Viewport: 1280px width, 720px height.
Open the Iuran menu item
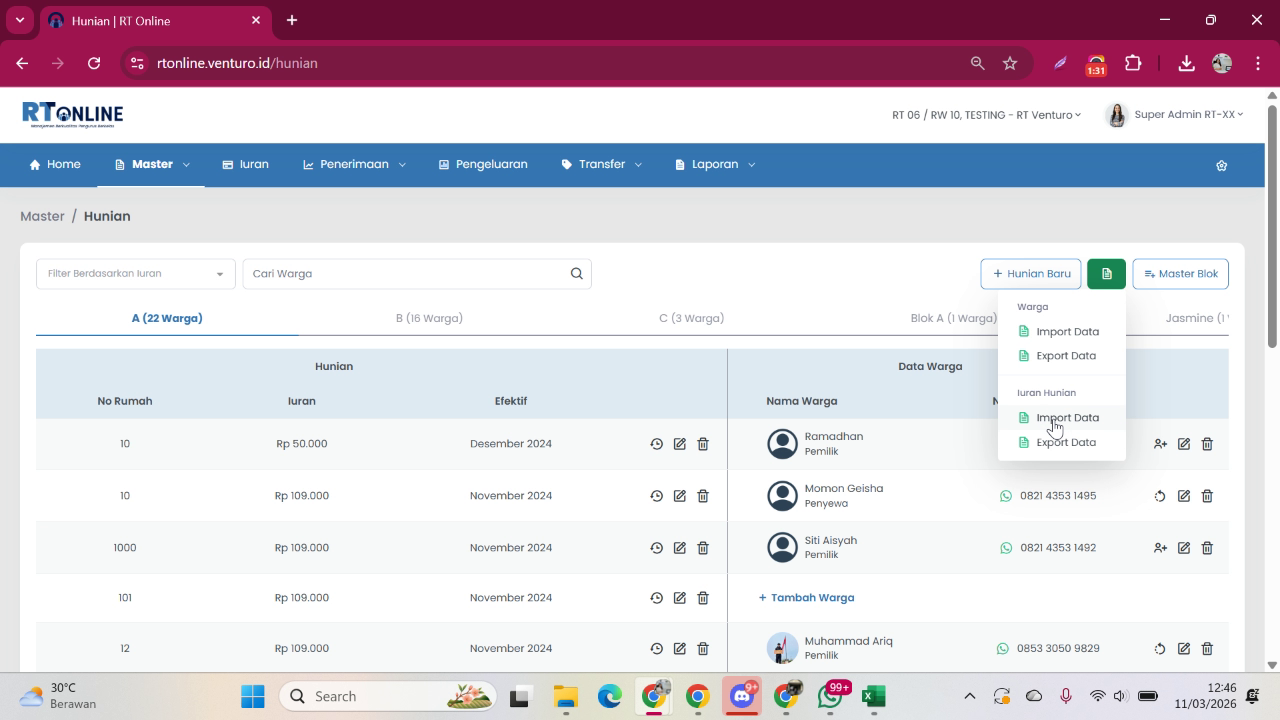(x=245, y=164)
